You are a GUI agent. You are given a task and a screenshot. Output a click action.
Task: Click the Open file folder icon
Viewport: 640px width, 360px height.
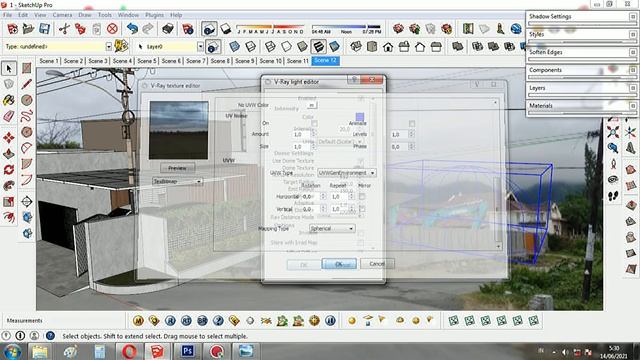28,29
